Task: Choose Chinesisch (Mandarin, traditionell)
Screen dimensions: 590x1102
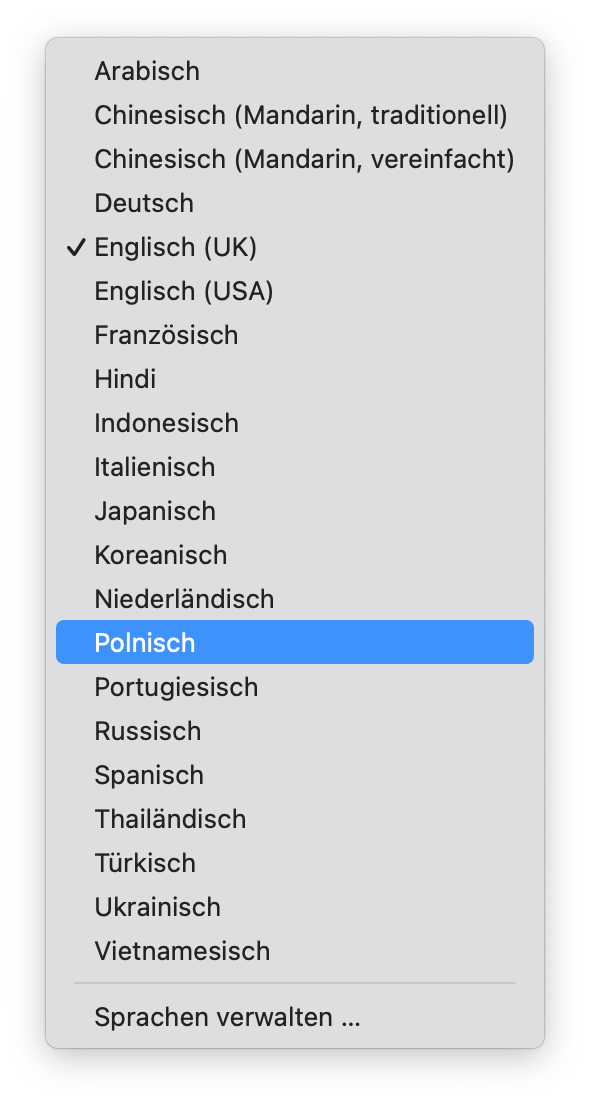Action: tap(295, 115)
